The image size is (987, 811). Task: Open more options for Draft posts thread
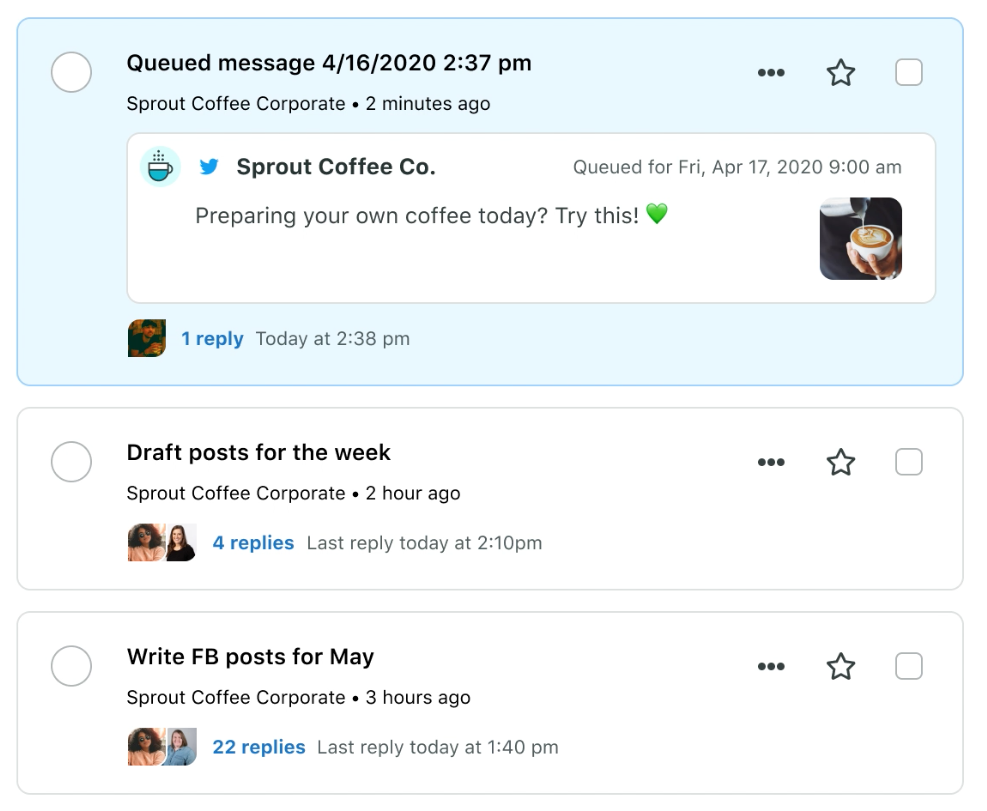coord(771,462)
